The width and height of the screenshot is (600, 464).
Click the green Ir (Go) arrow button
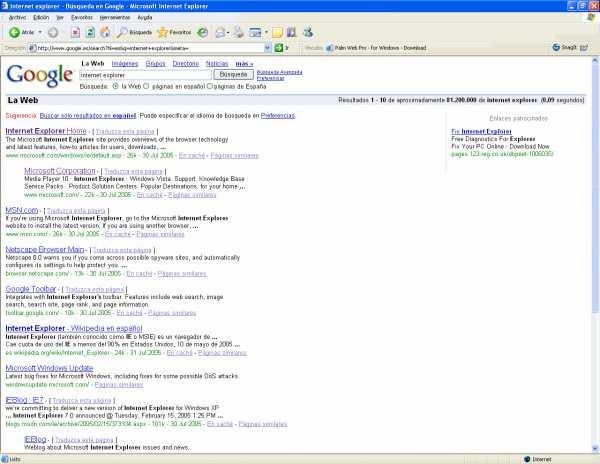(x=281, y=48)
